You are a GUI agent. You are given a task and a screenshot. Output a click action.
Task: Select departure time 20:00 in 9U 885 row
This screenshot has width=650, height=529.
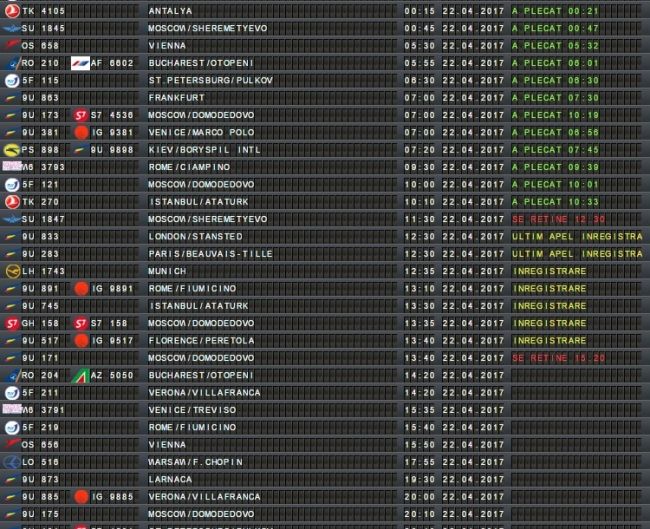pyautogui.click(x=420, y=497)
